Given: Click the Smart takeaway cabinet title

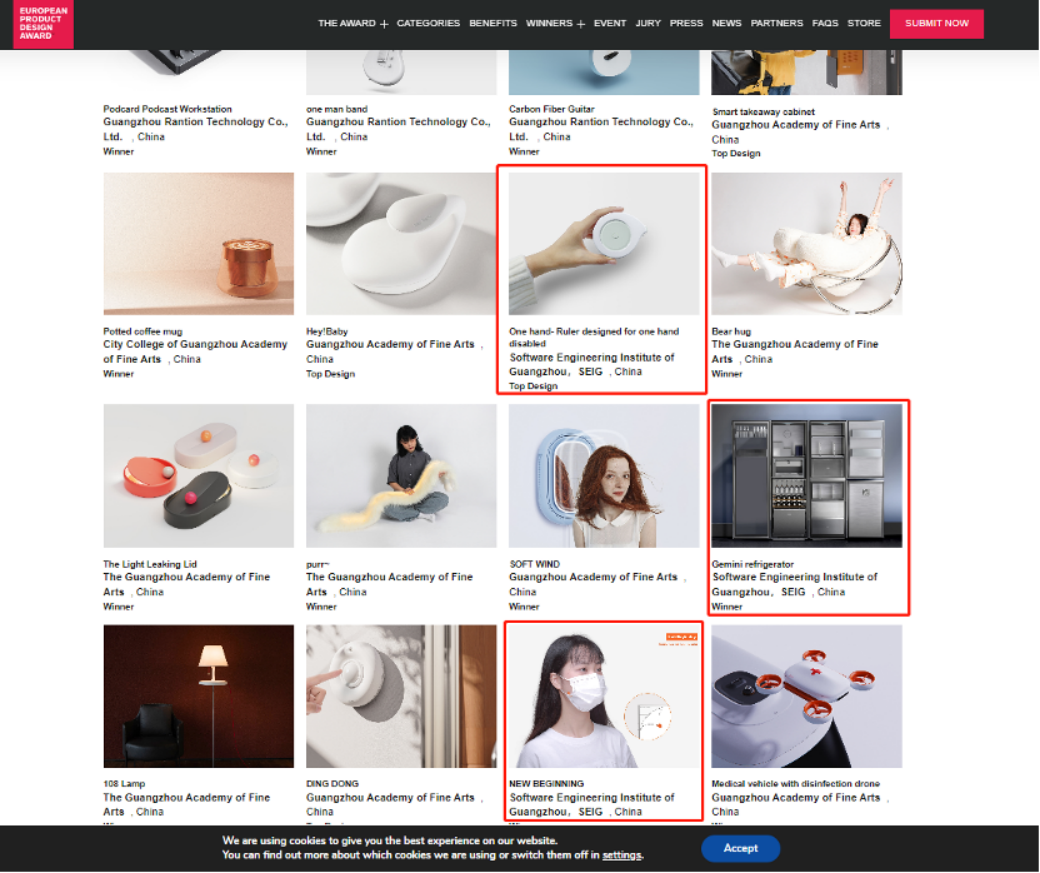Looking at the screenshot, I should point(763,111).
